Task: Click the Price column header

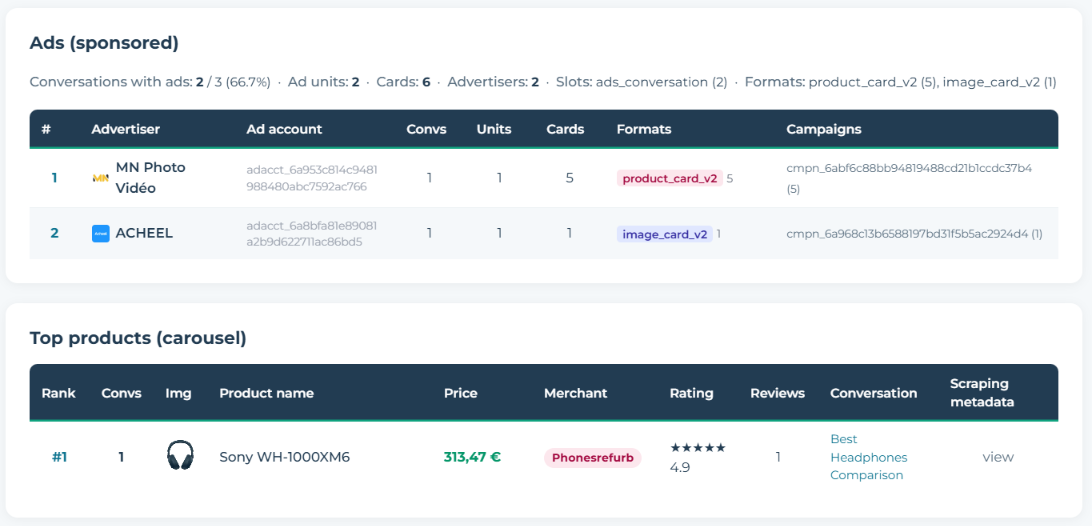Action: 461,393
